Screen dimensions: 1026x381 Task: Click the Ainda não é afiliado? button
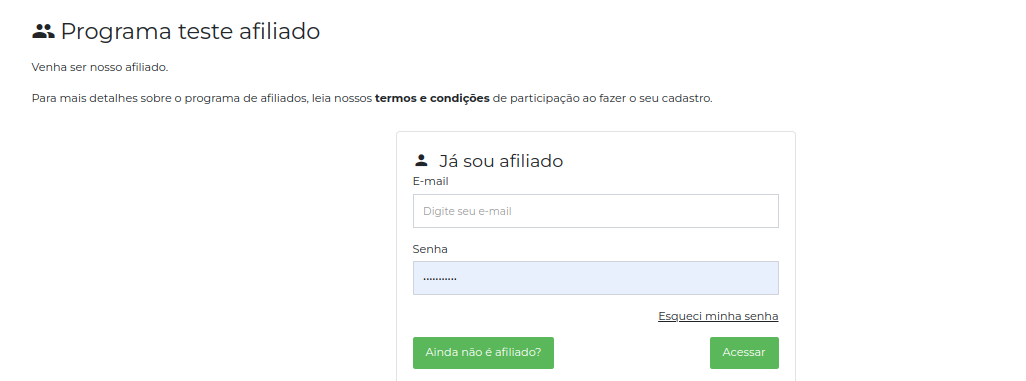[483, 353]
